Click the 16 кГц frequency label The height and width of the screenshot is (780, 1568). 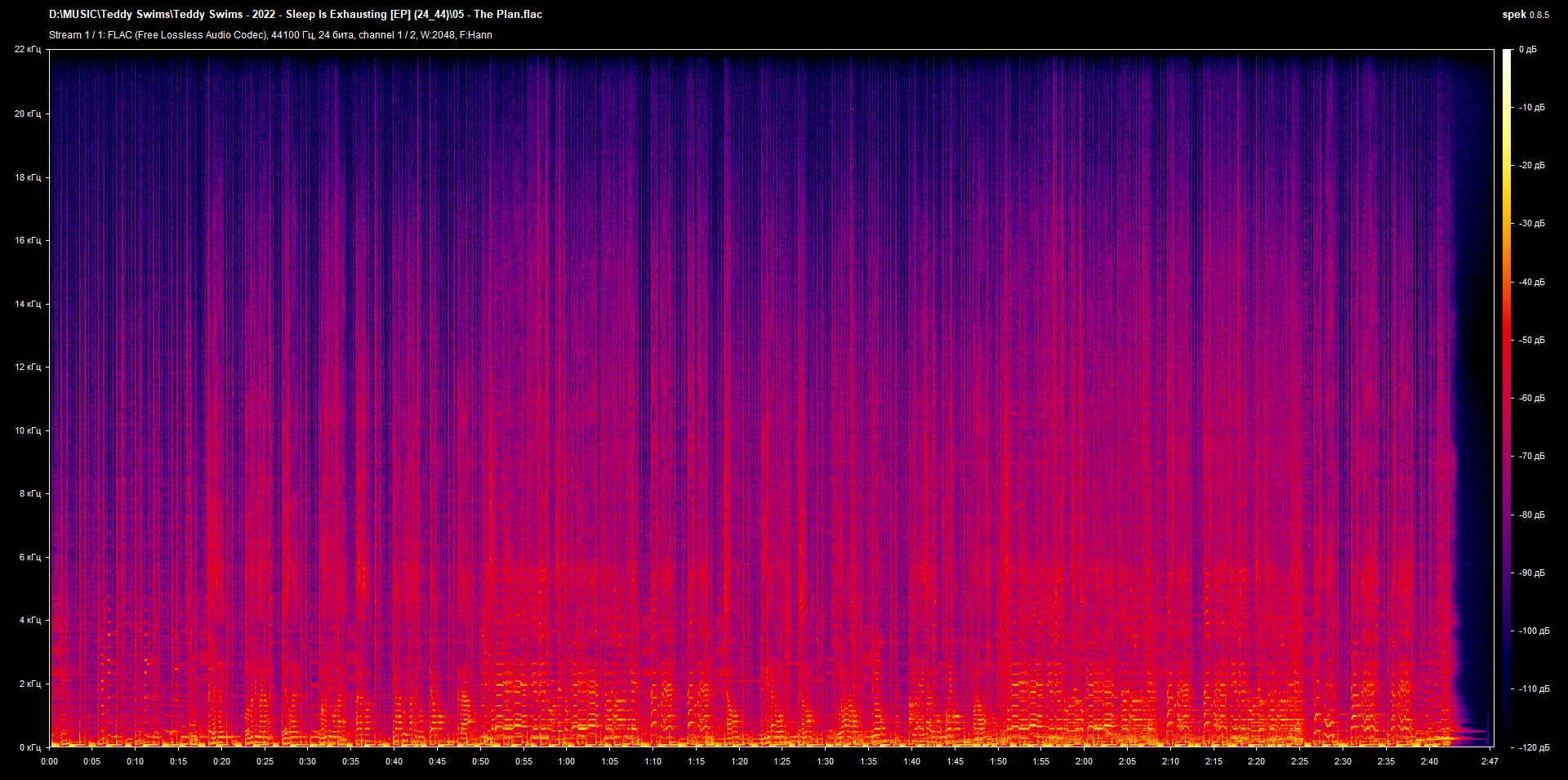coord(28,240)
